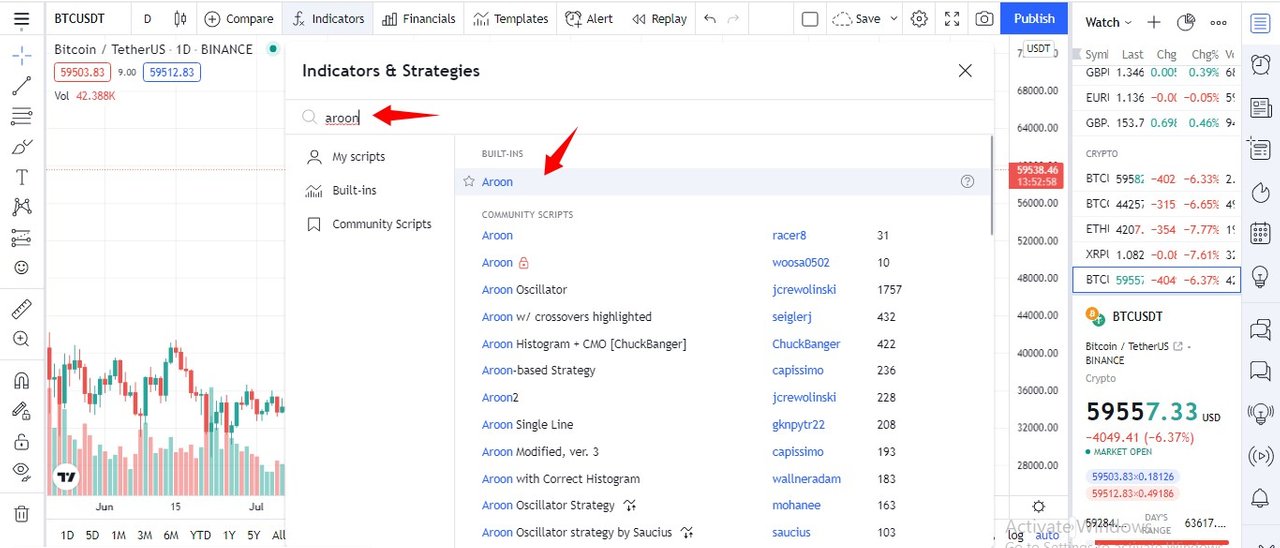Viewport: 1280px width, 548px height.
Task: Favorite the built-in Aroon with star
Action: [469, 182]
